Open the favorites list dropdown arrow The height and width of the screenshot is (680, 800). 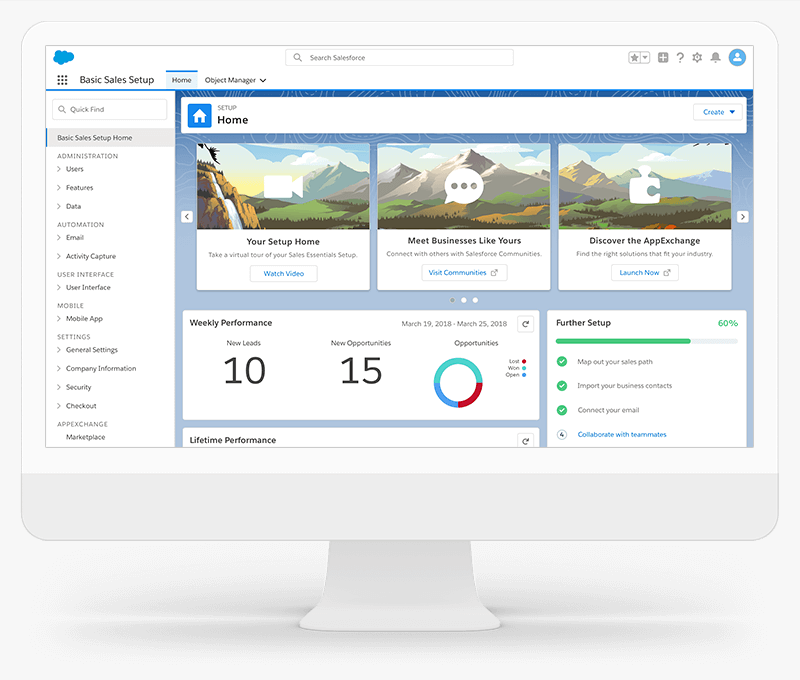pyautogui.click(x=645, y=58)
